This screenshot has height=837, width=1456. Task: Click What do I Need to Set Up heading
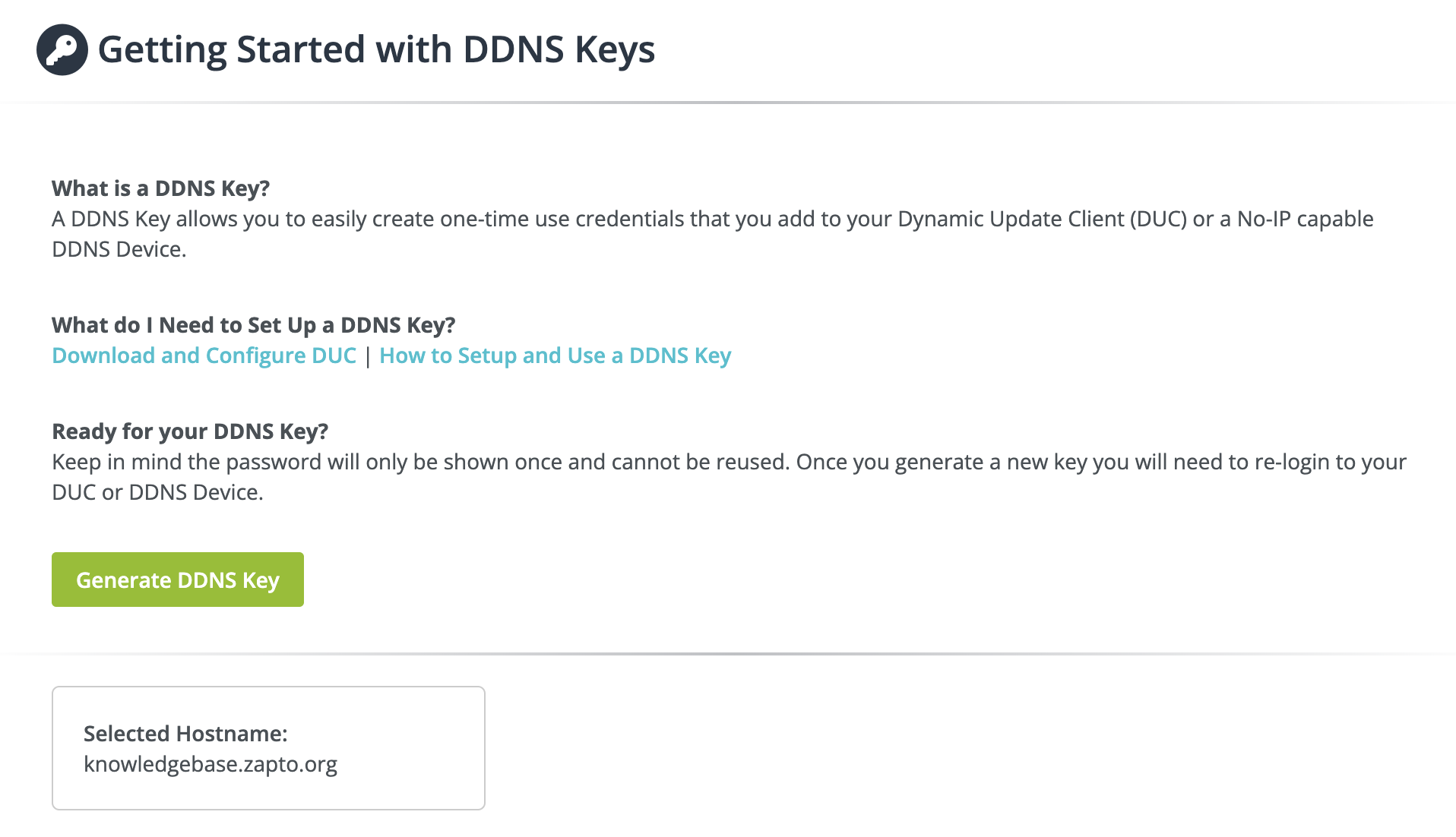pos(253,324)
